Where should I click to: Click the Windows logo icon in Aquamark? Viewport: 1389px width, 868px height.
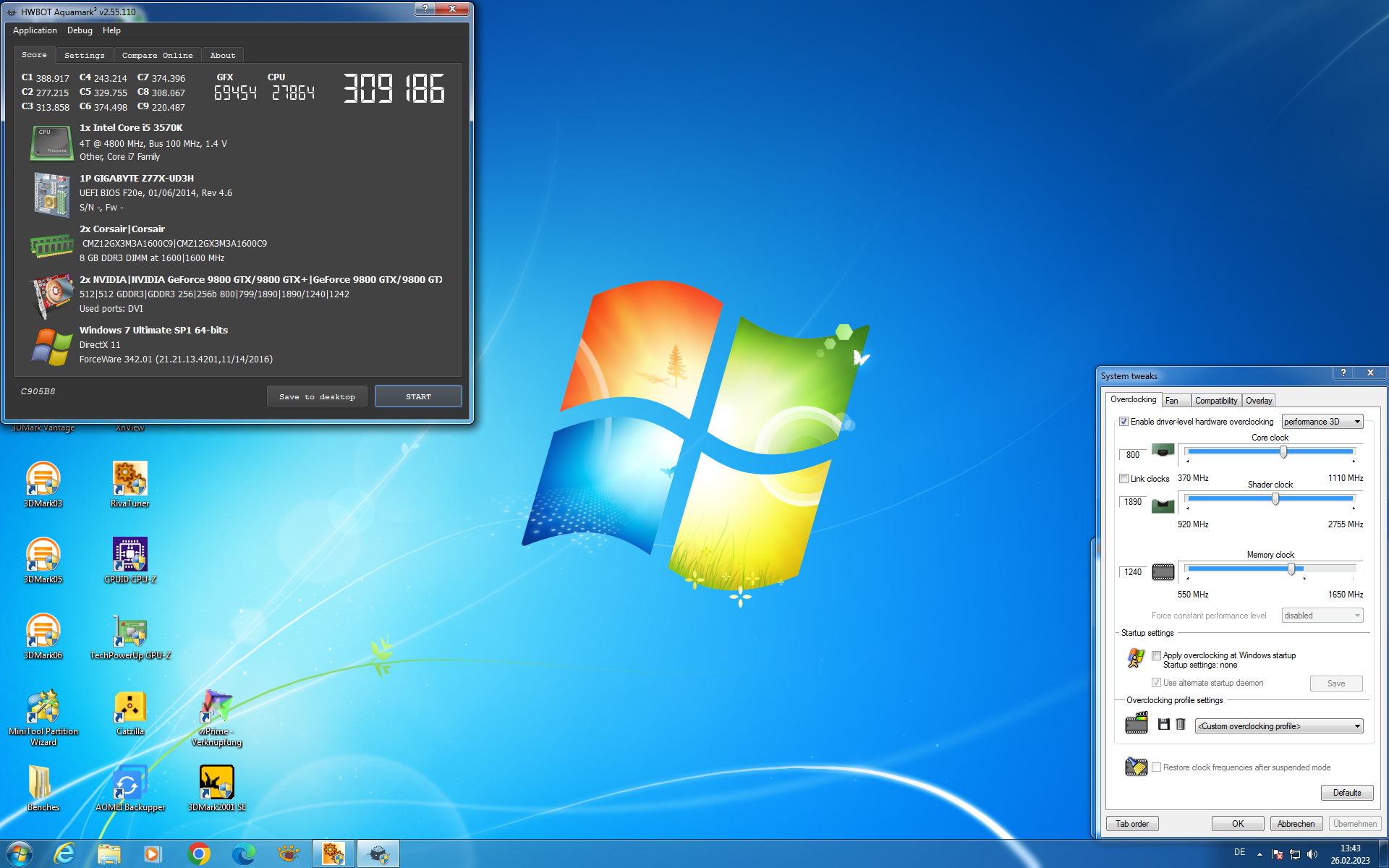tap(51, 346)
